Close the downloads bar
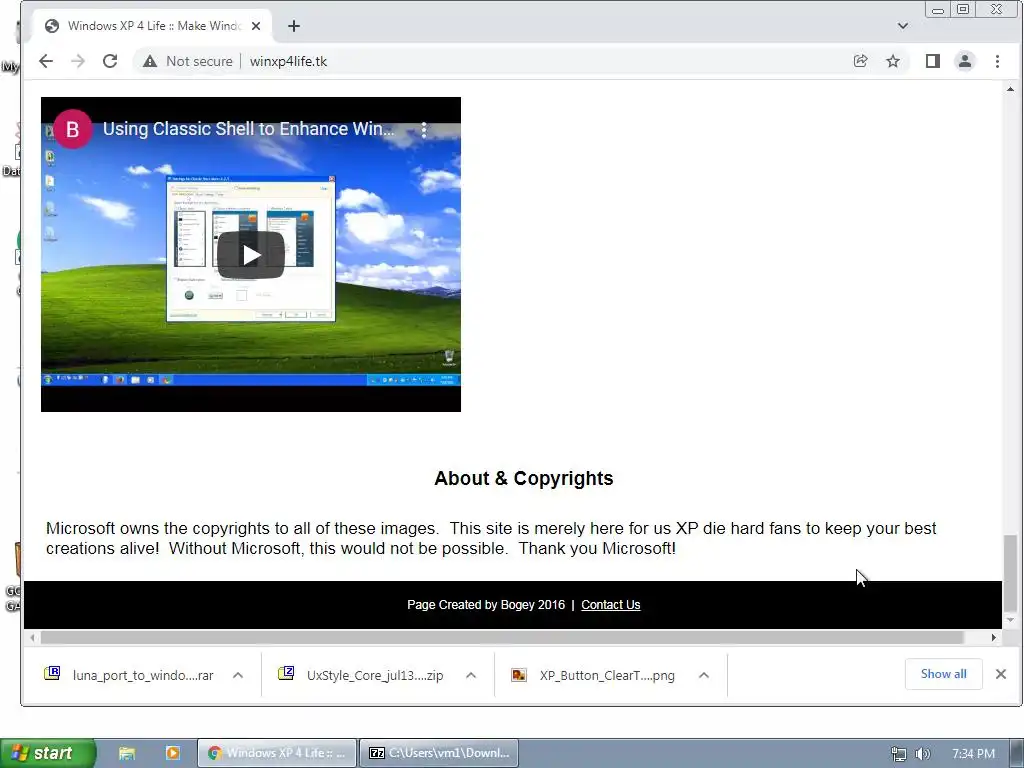1024x768 pixels. tap(1000, 674)
